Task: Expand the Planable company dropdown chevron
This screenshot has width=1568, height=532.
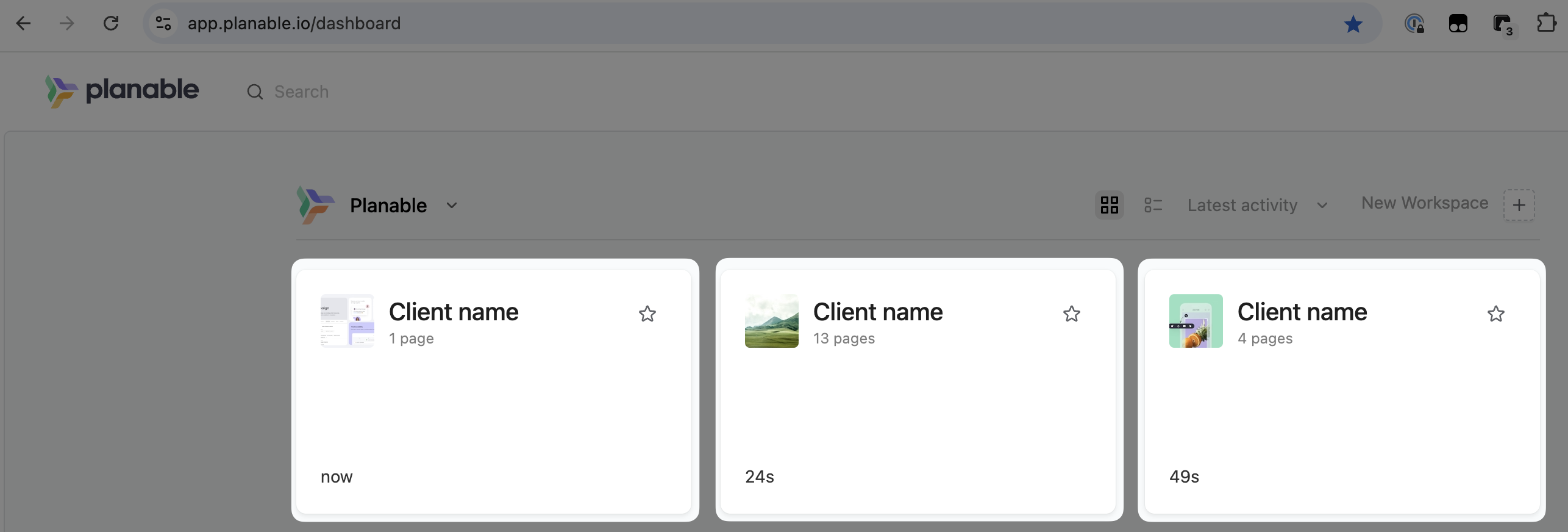Action: (x=452, y=206)
